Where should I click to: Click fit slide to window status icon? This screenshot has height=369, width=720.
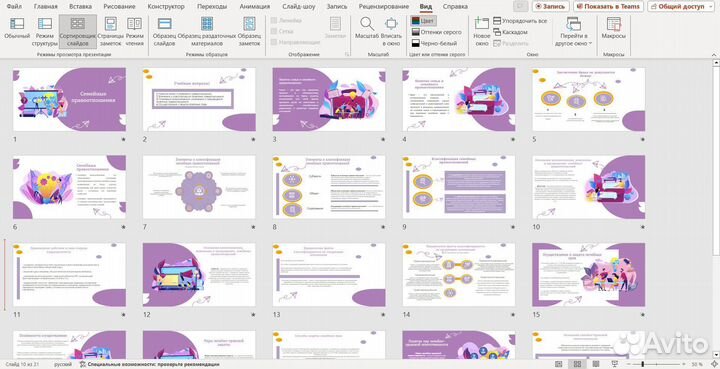[713, 364]
